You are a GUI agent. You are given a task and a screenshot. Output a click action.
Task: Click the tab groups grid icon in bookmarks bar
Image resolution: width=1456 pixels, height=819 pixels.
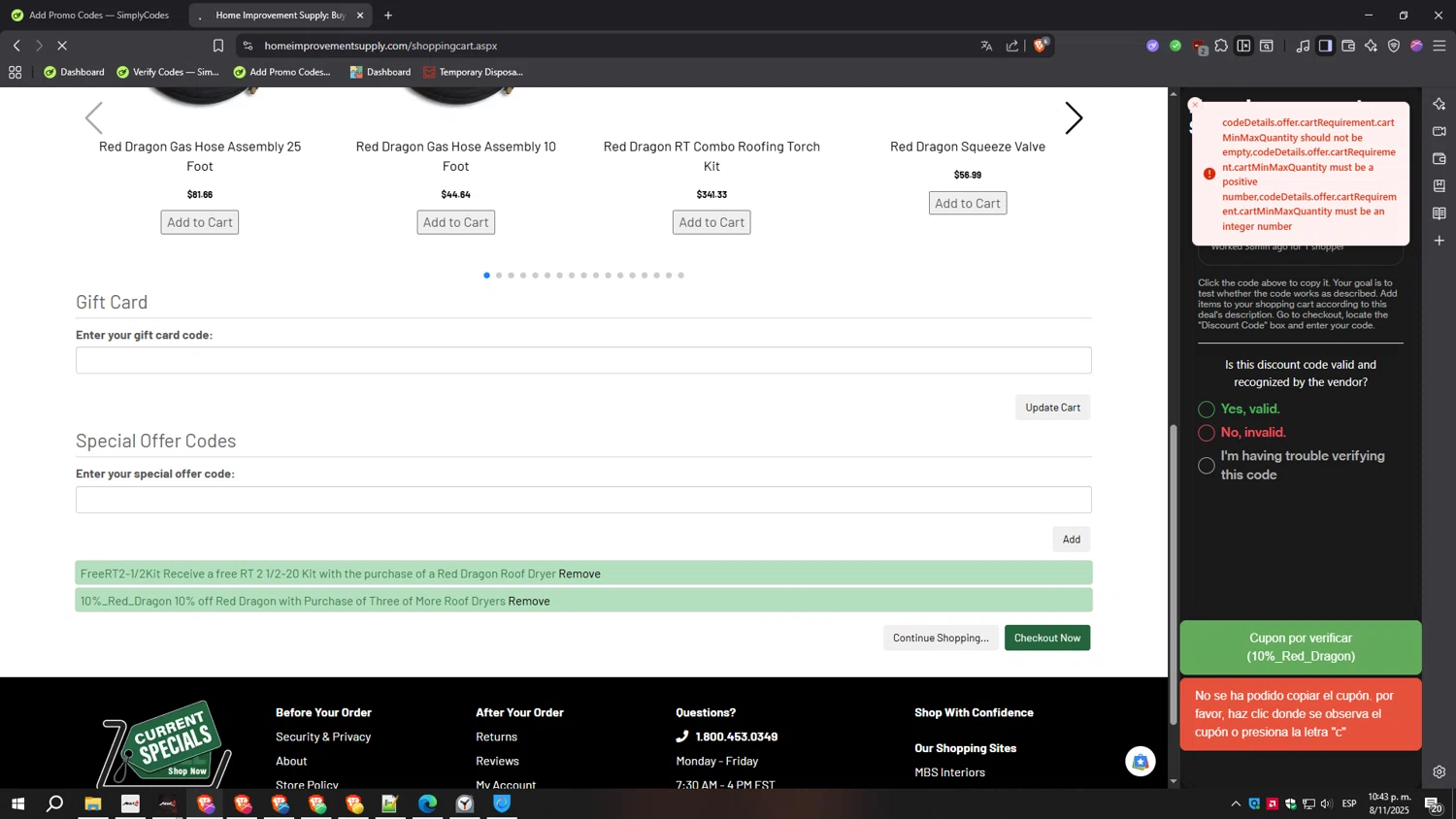pos(15,72)
